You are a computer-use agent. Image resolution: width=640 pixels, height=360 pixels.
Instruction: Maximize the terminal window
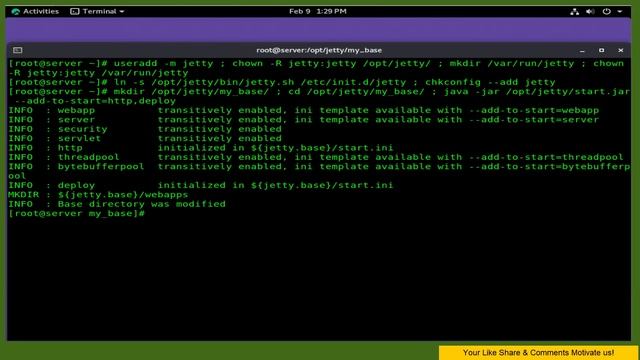(x=601, y=50)
